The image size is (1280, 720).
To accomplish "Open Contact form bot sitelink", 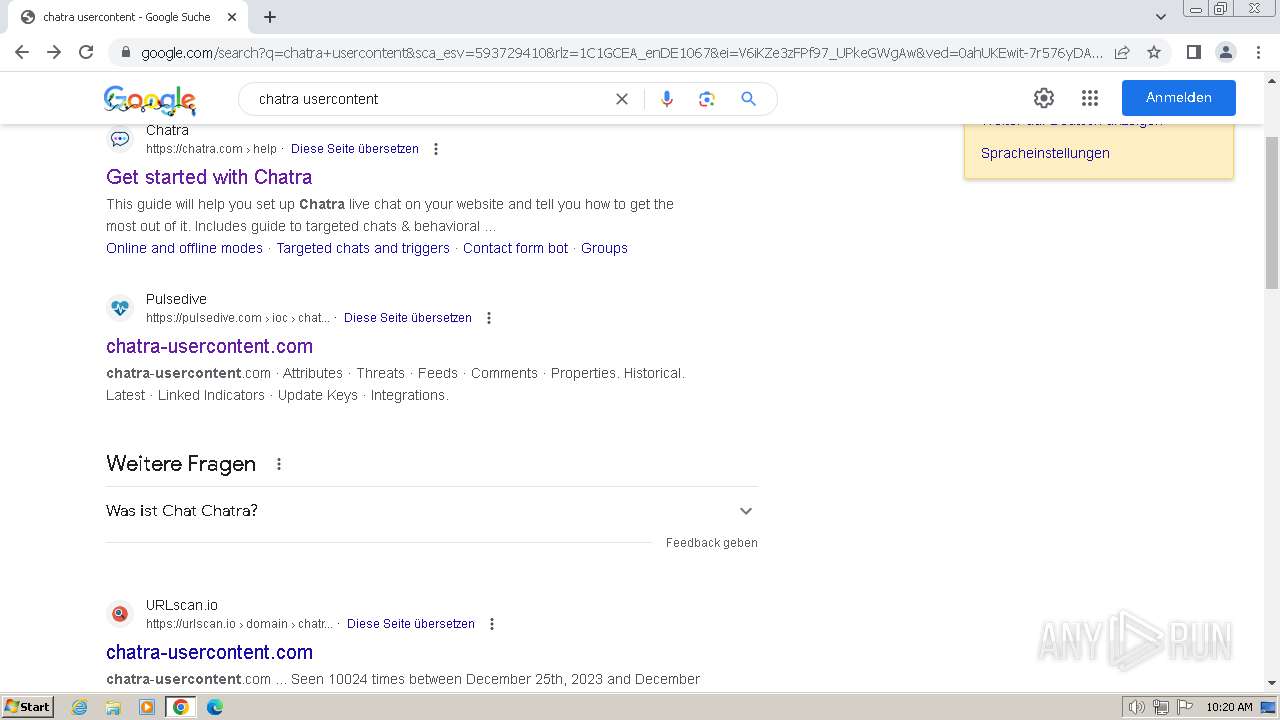I will click(515, 248).
